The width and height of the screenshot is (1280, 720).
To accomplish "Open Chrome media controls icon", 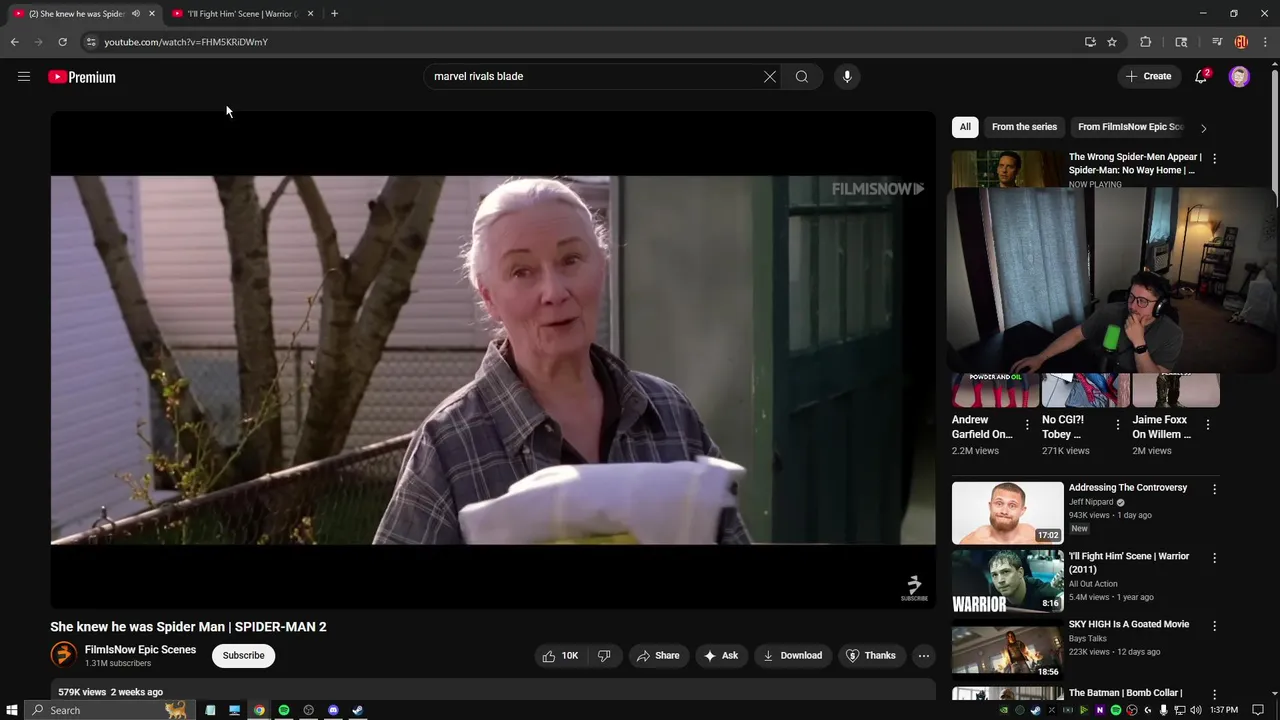I will coord(1217,42).
